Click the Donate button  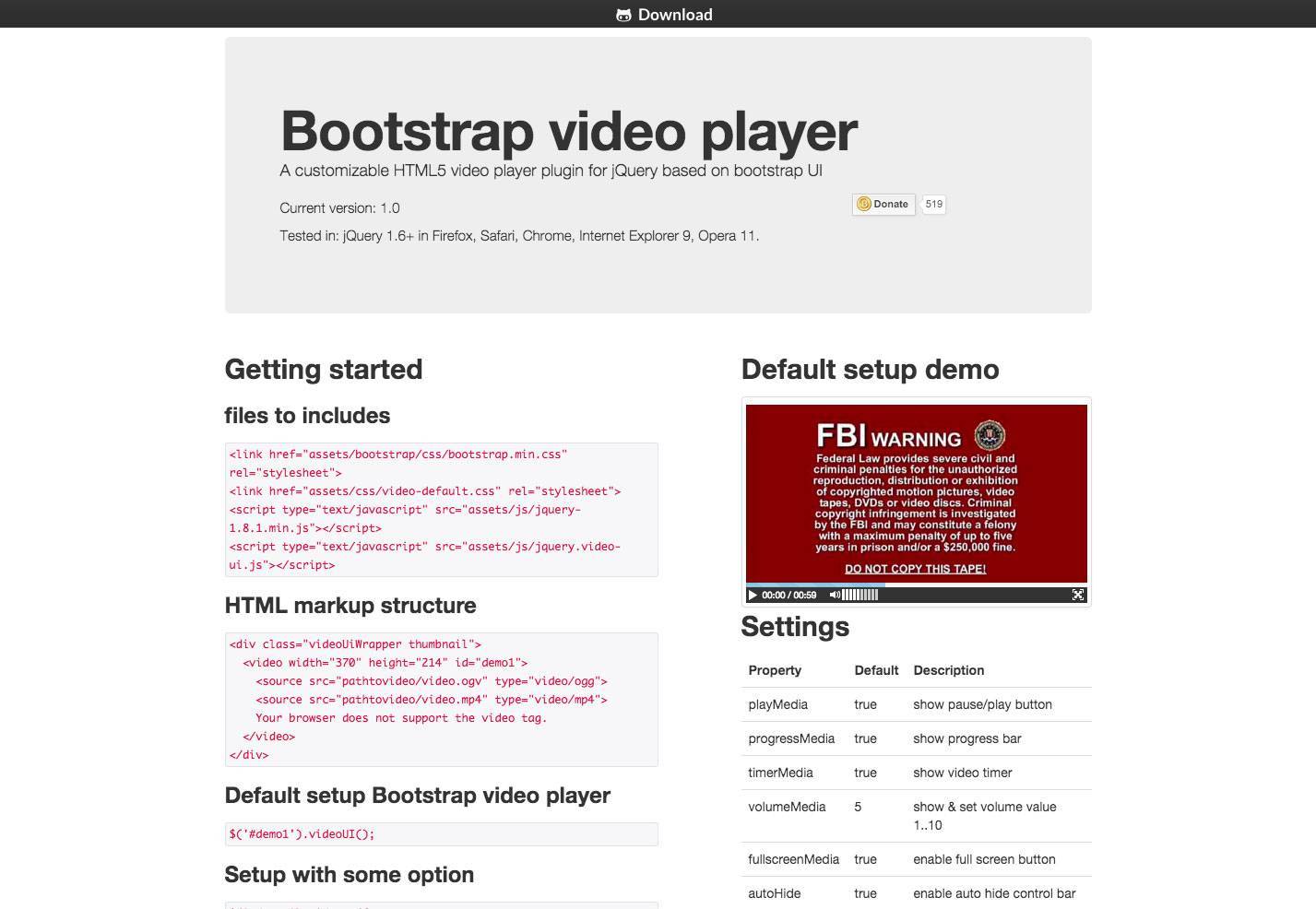coord(883,205)
